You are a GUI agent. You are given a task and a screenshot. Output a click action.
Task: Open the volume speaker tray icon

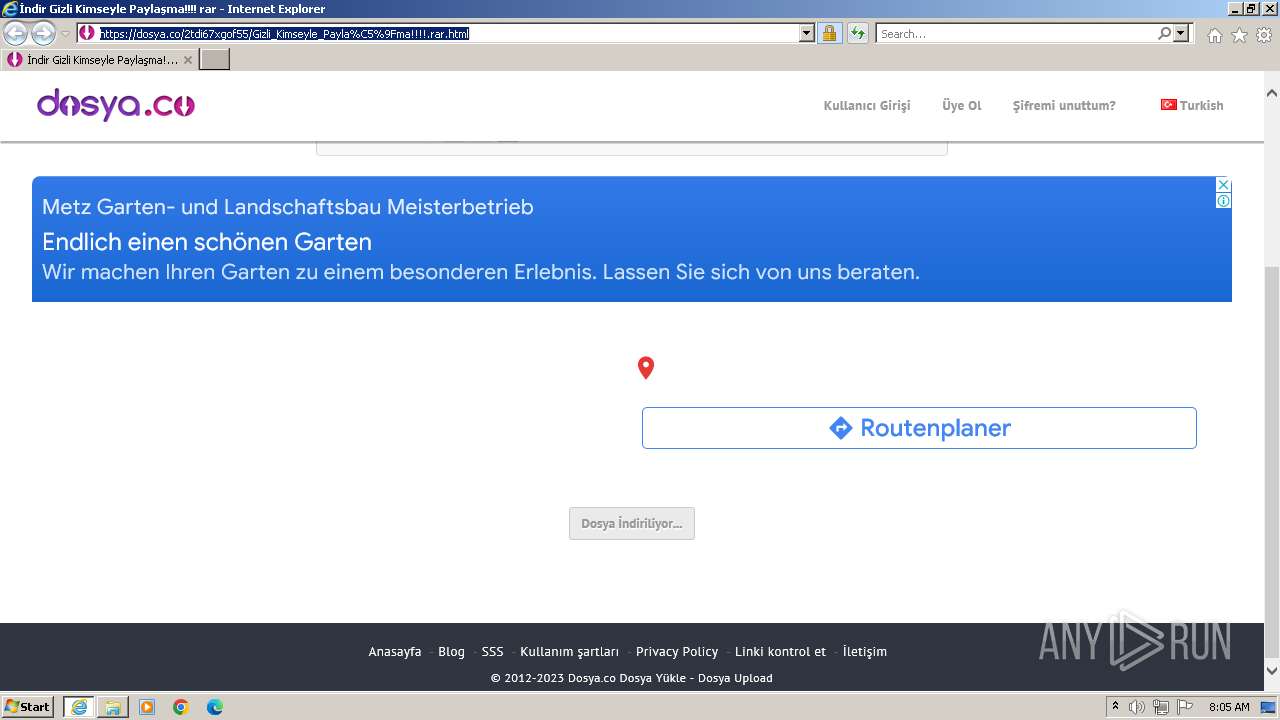1137,706
